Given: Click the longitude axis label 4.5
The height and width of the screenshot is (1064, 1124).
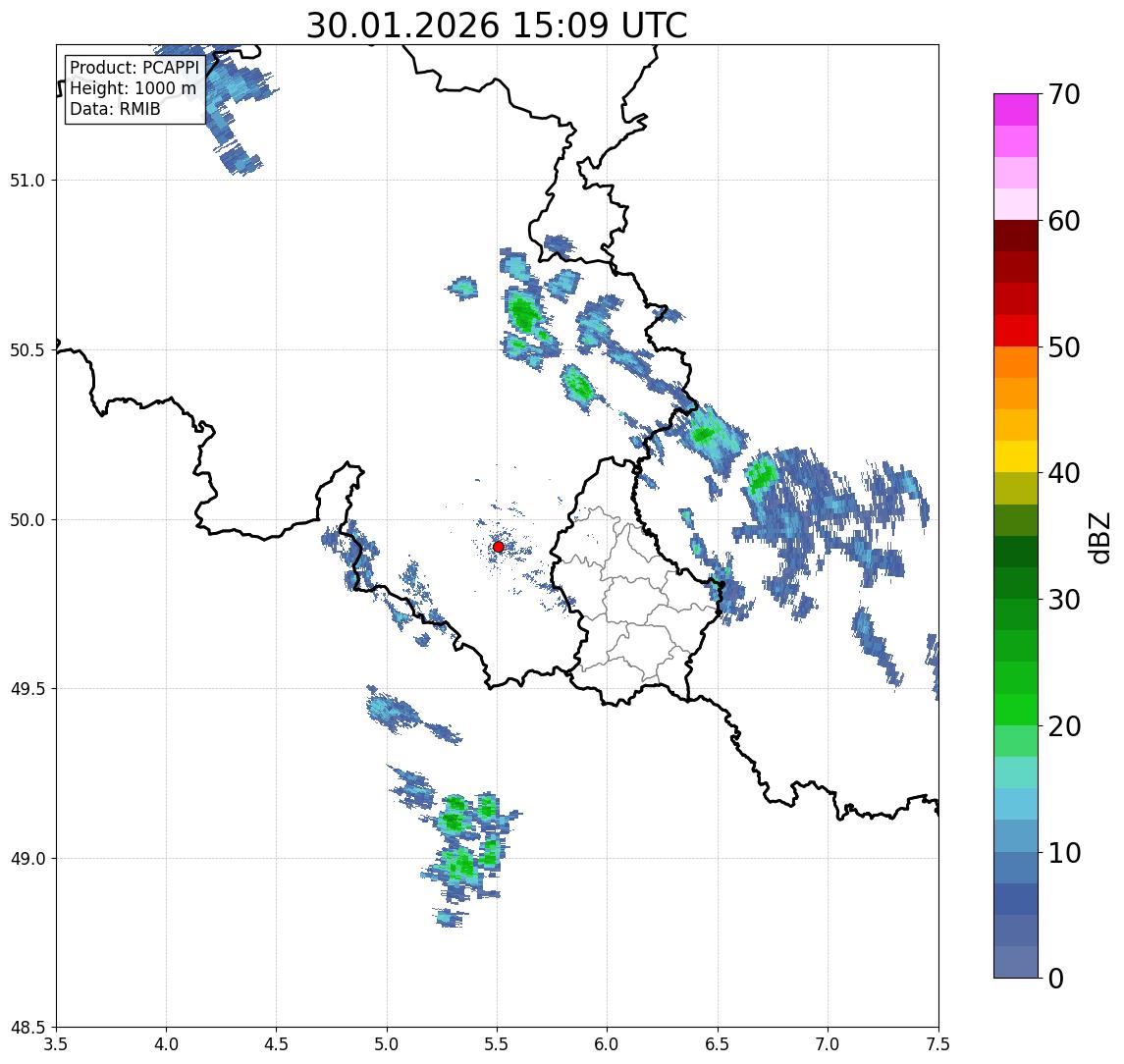Looking at the screenshot, I should pos(277,1044).
